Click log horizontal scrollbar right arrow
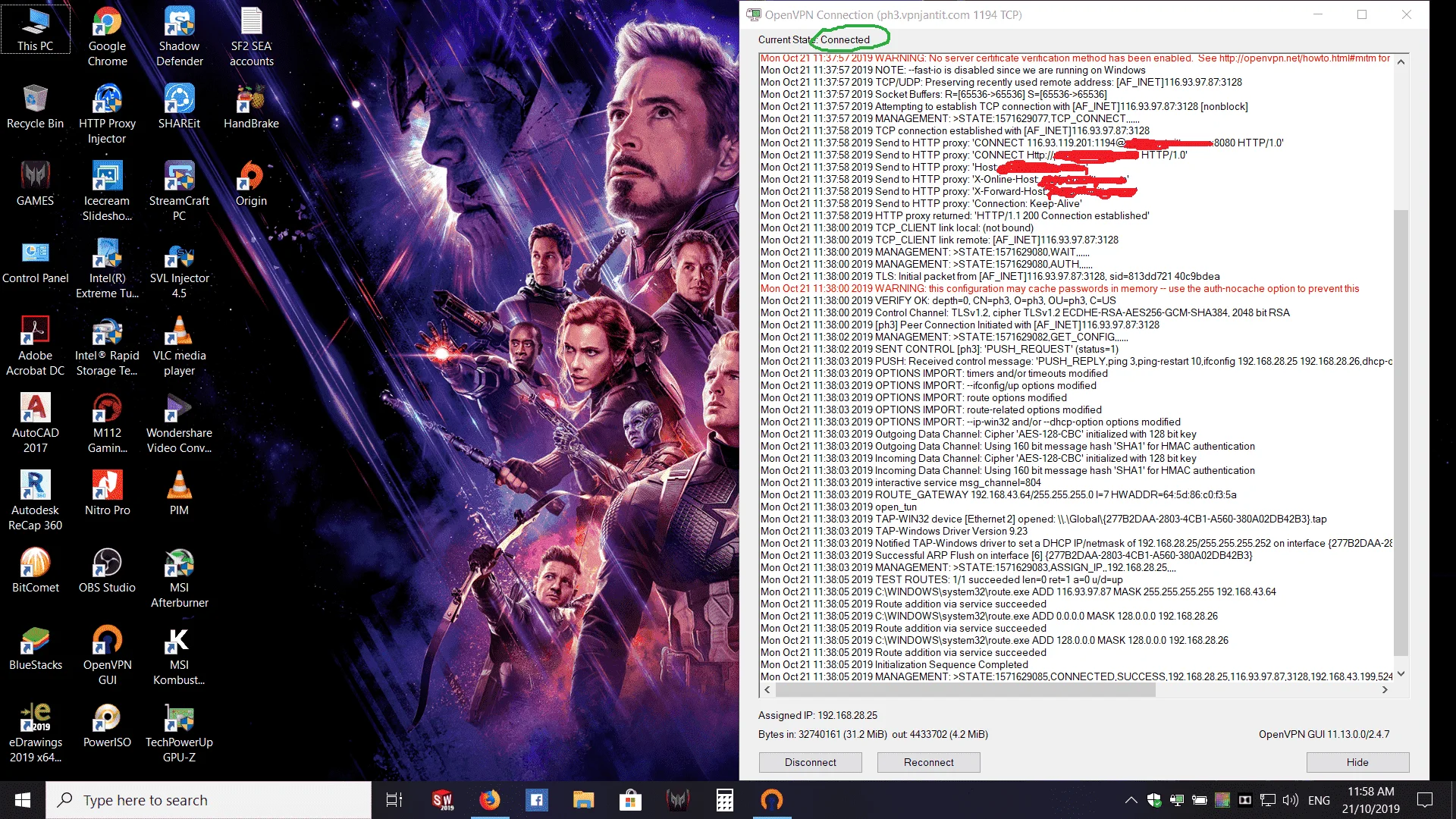1456x819 pixels. pos(1385,689)
